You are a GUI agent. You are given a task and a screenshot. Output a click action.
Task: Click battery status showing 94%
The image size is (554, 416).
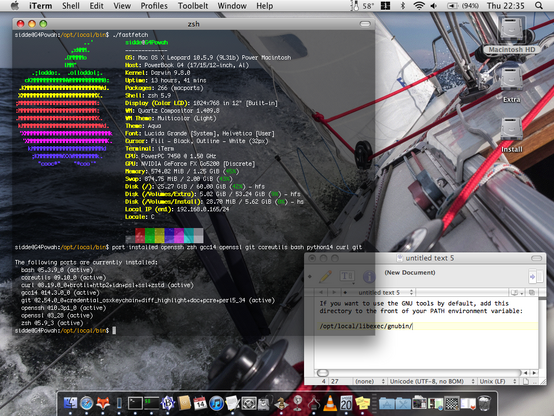click(x=463, y=6)
